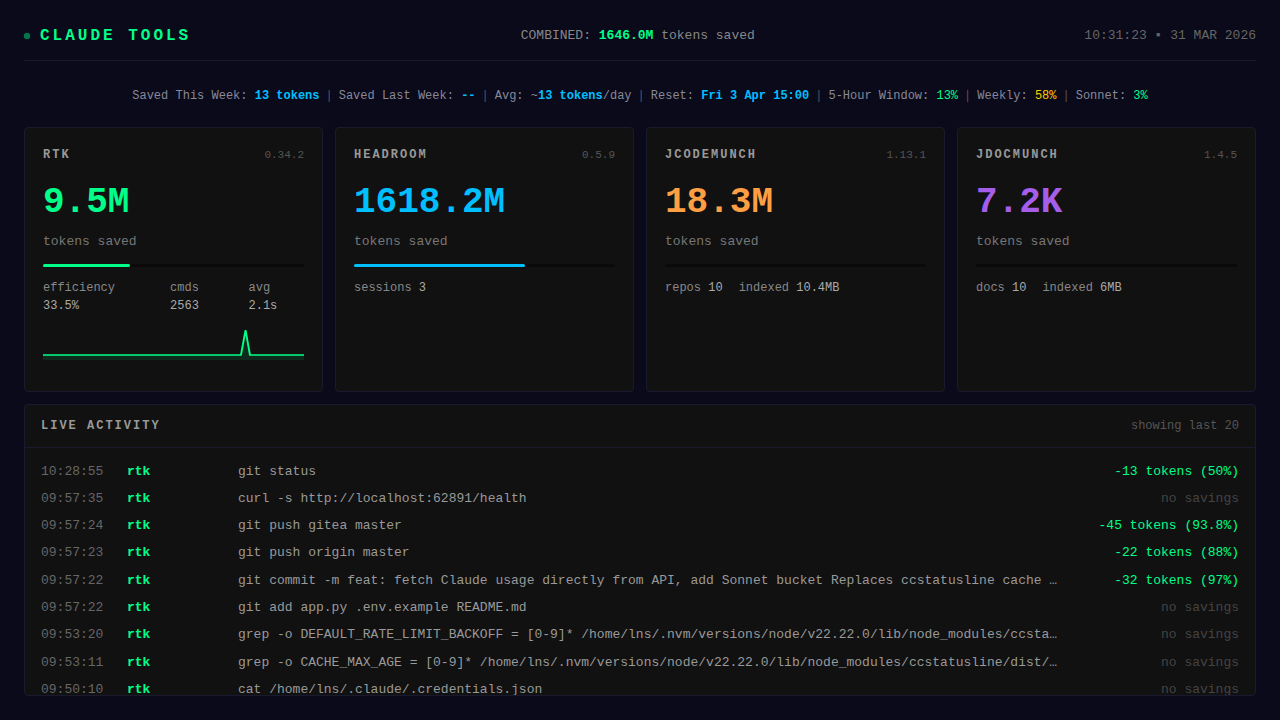Select the combined 1646.0M tokens saved figure
The width and height of the screenshot is (1280, 720).
[x=626, y=35]
